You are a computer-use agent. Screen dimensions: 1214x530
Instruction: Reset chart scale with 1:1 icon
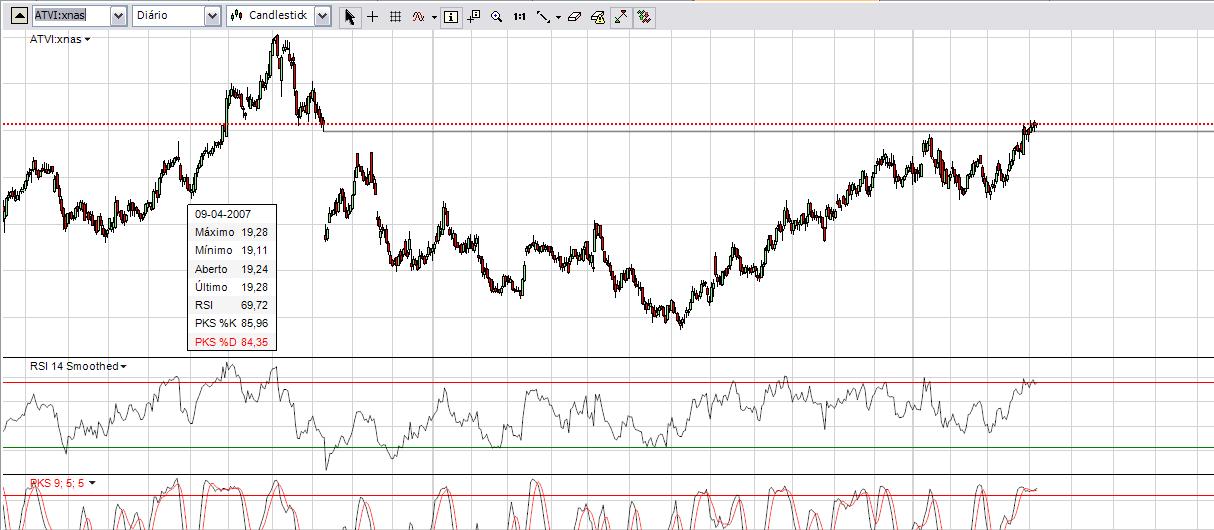click(520, 17)
